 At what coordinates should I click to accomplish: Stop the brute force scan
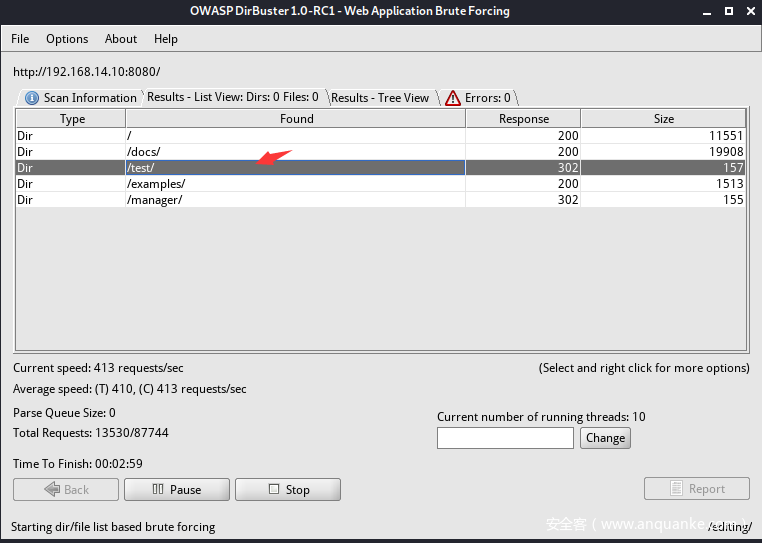tap(288, 489)
